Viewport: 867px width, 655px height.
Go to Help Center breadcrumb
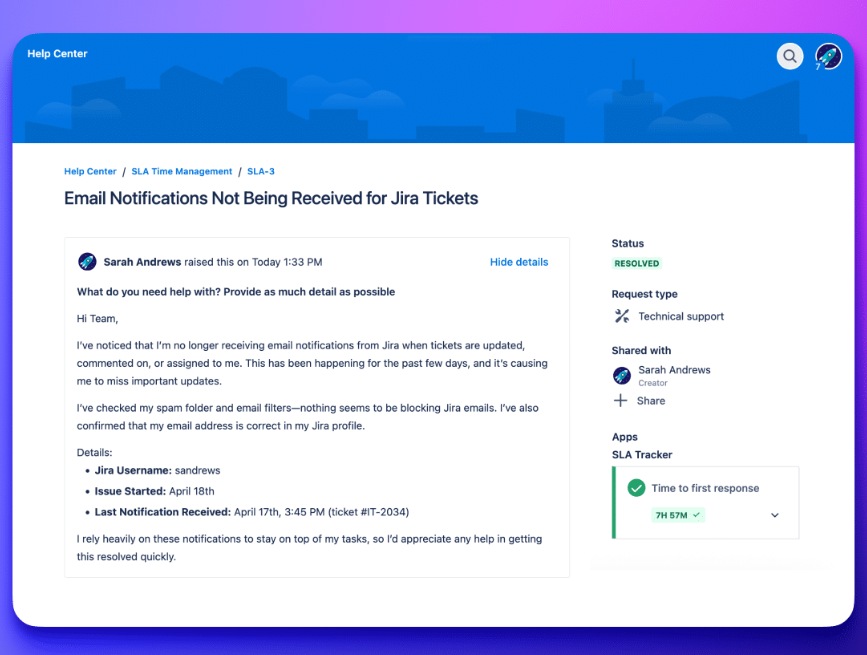[x=90, y=172]
